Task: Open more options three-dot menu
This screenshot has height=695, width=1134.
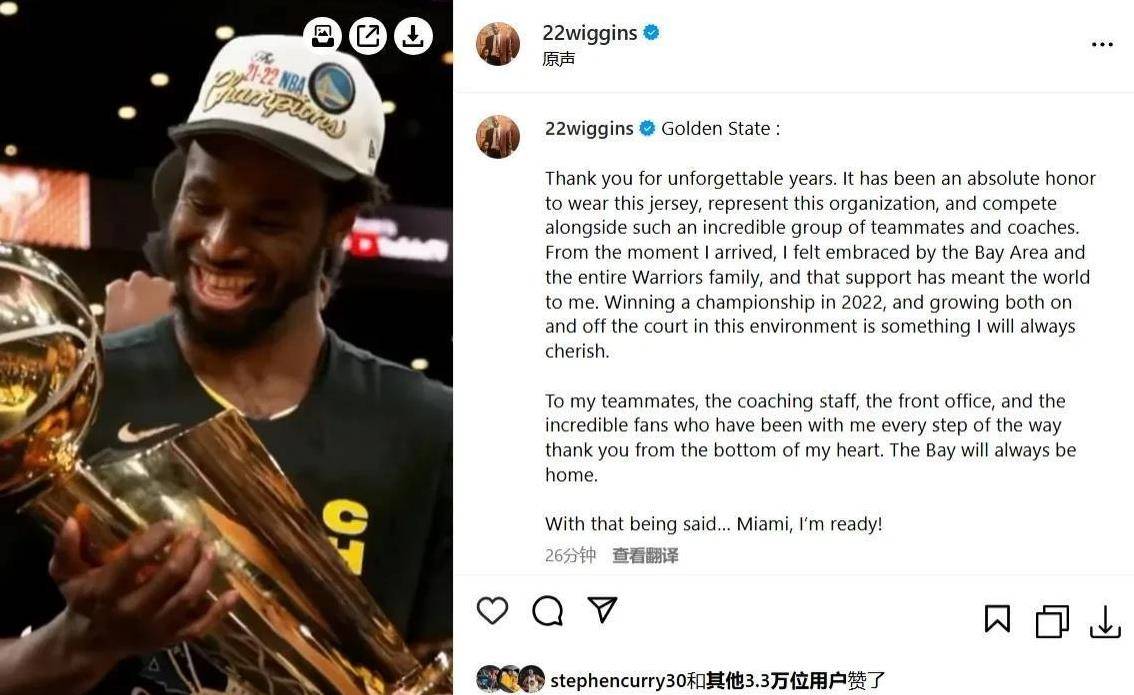Action: pos(1102,45)
